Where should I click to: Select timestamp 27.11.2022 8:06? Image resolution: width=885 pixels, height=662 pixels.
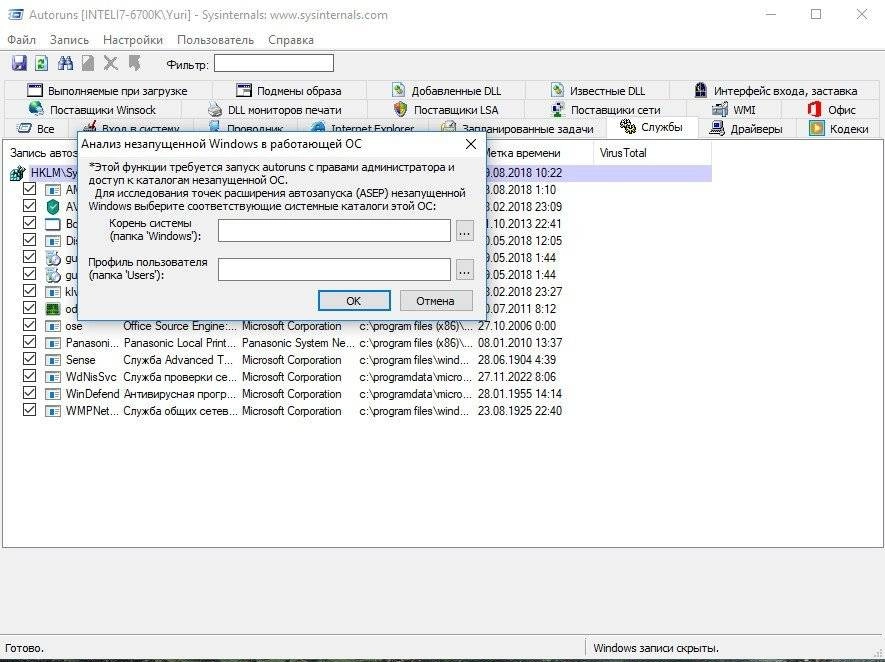point(517,376)
